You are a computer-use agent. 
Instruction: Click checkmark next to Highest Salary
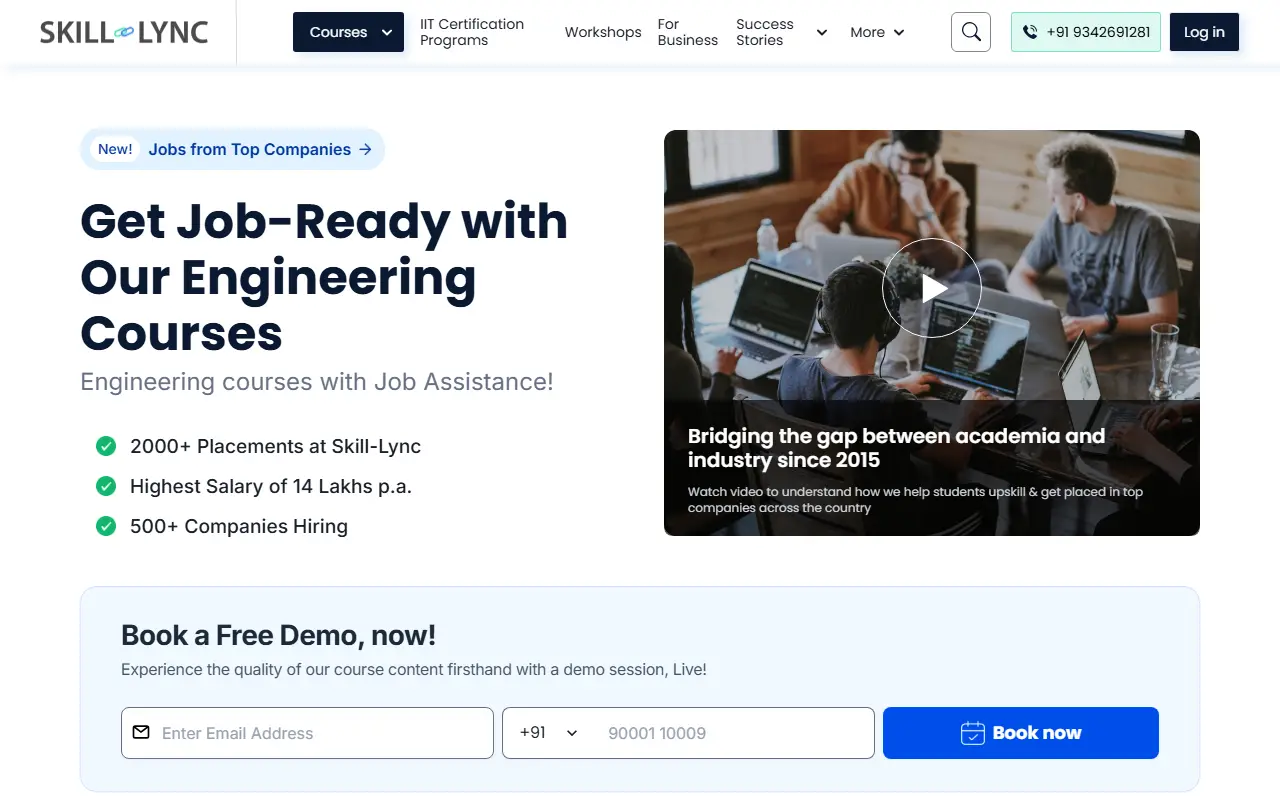click(x=106, y=486)
